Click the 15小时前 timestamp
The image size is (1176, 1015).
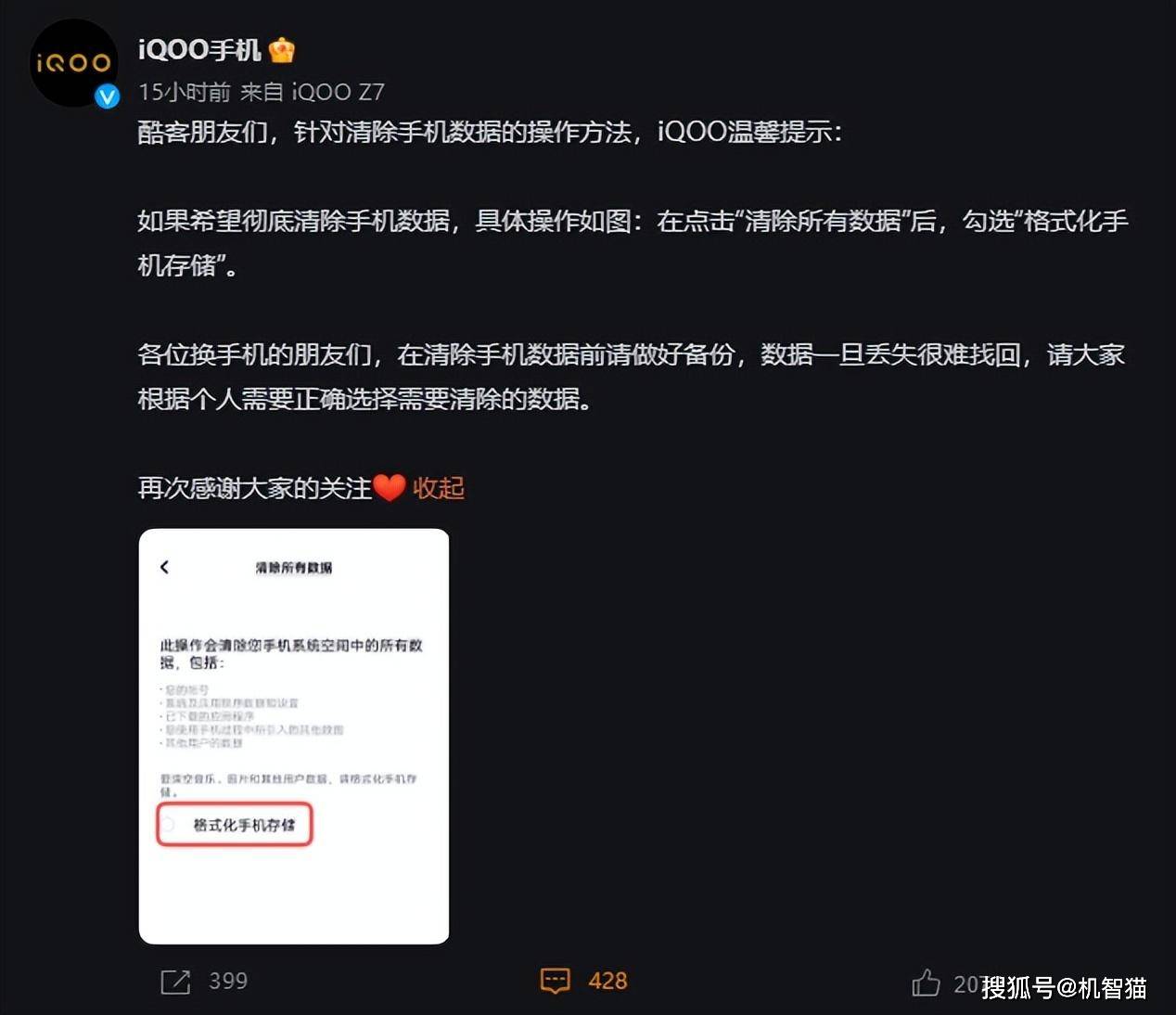[x=184, y=92]
